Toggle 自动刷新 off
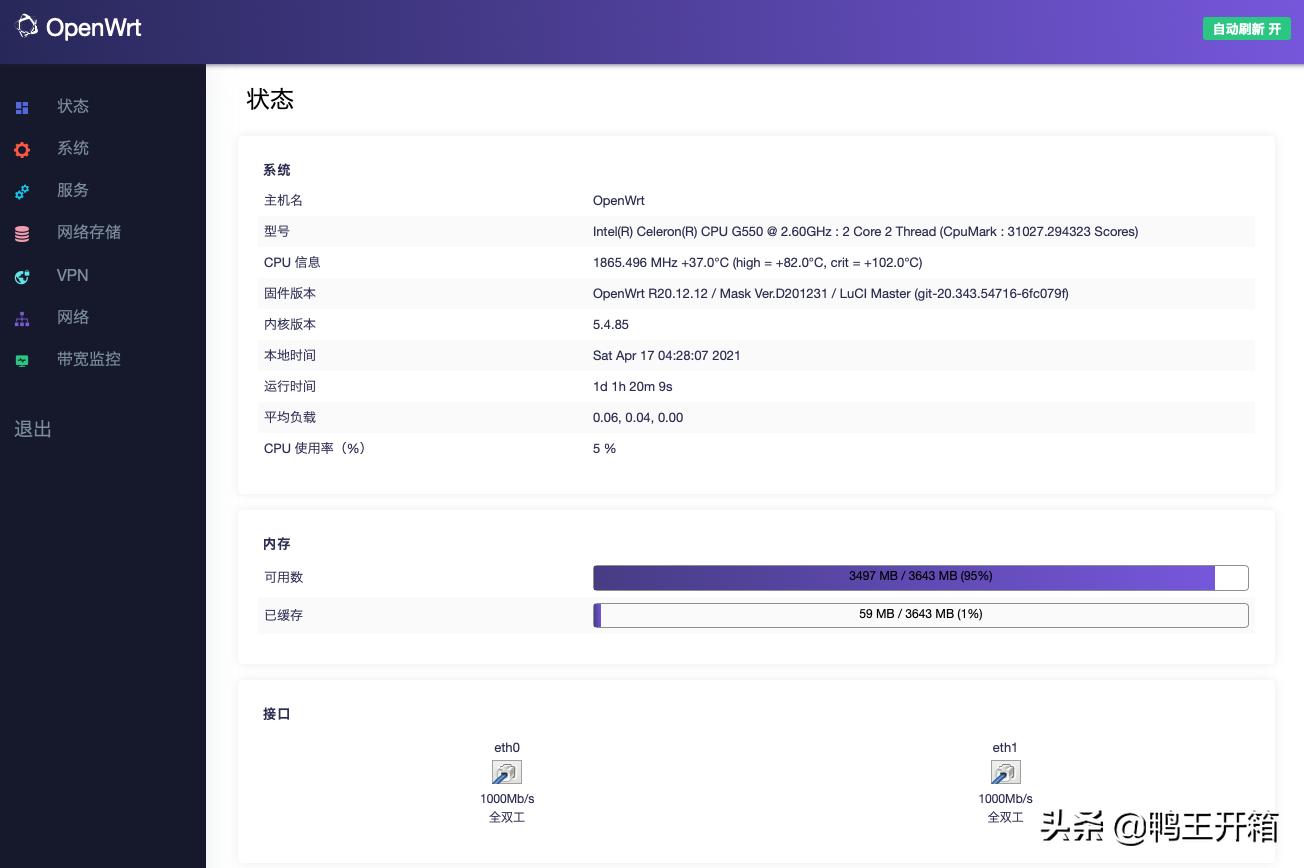 [1246, 29]
